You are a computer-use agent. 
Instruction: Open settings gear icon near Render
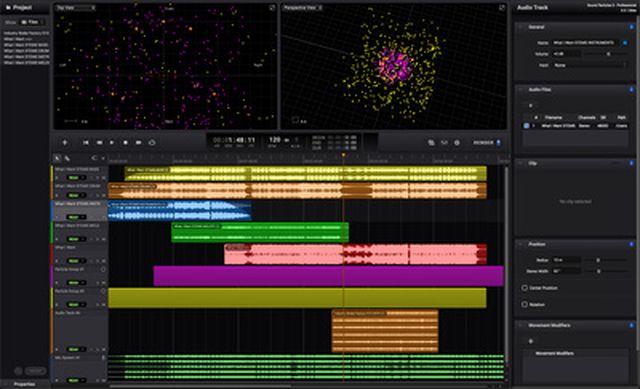(457, 142)
